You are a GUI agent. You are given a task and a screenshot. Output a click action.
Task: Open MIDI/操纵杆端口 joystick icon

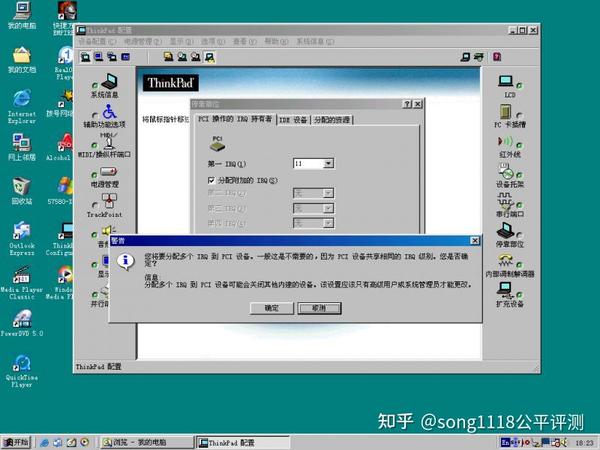tap(109, 141)
